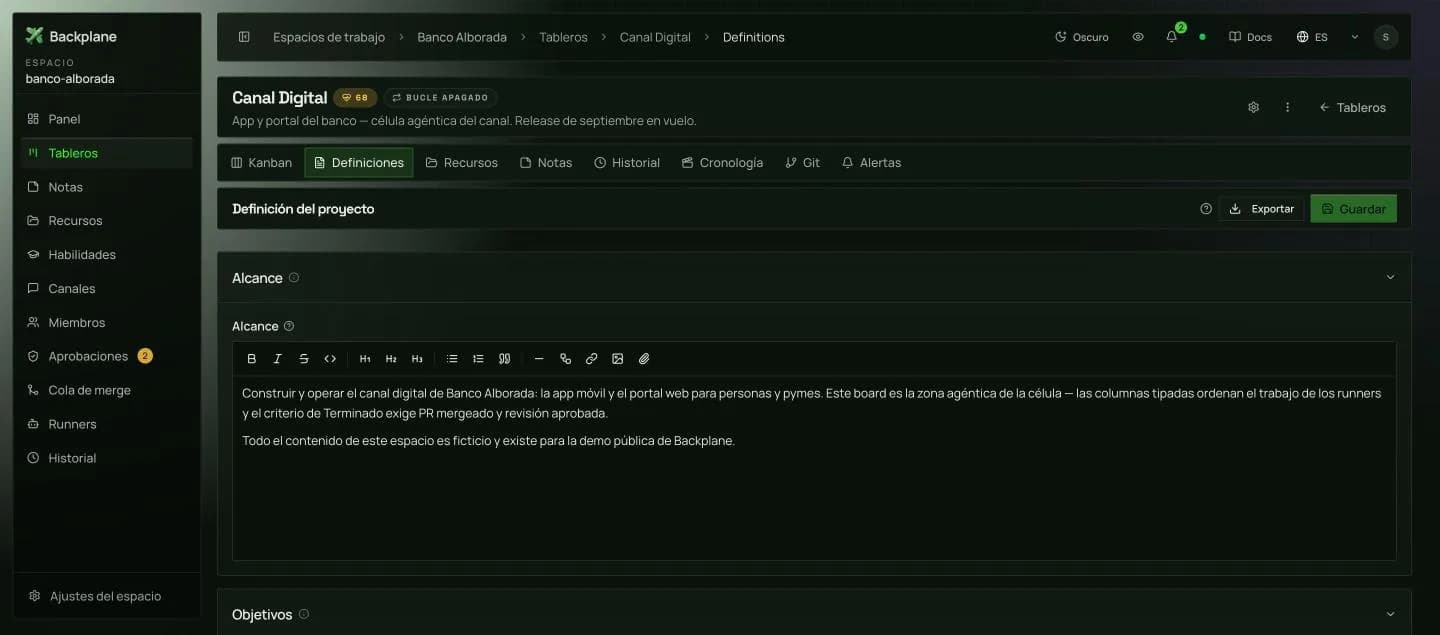The width and height of the screenshot is (1440, 635).
Task: Select the Definiciones tab
Action: 359,162
